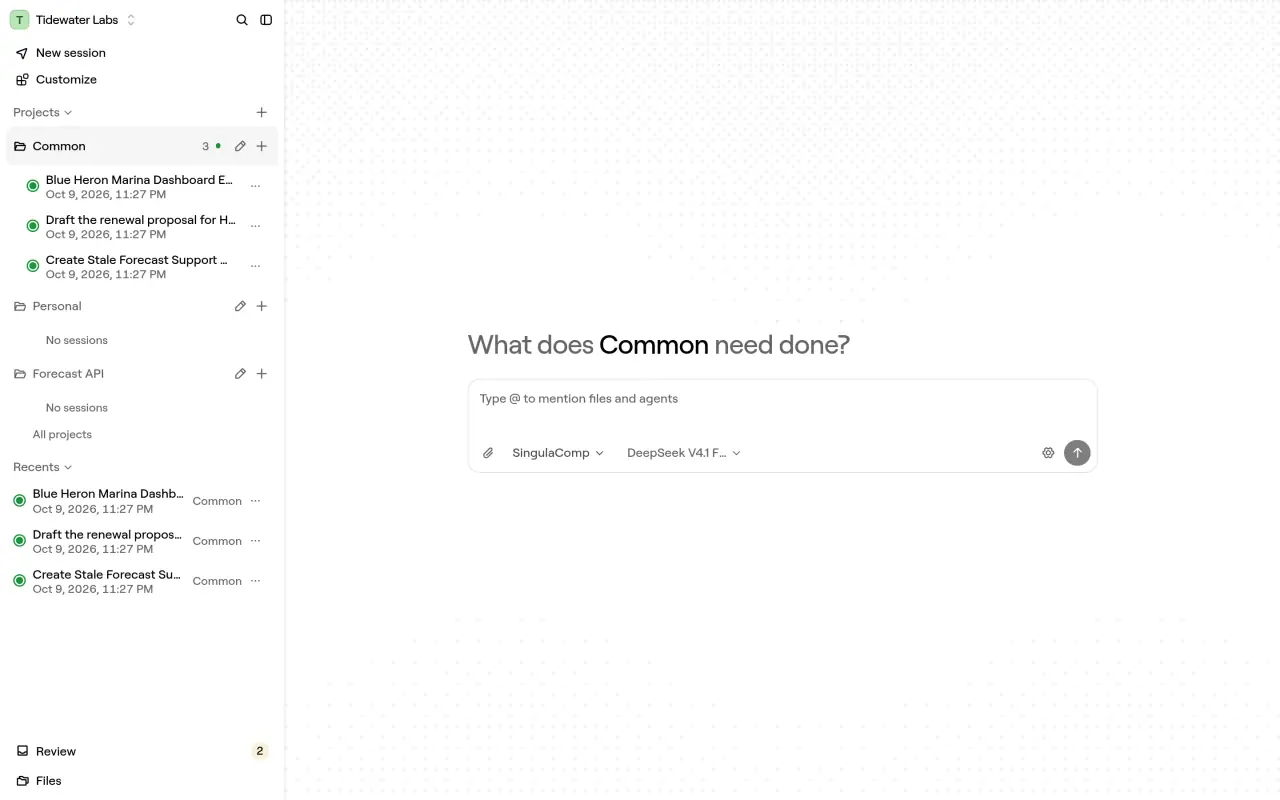Select the Forecast API project folder
Viewport: 1280px width, 800px height.
click(x=68, y=374)
